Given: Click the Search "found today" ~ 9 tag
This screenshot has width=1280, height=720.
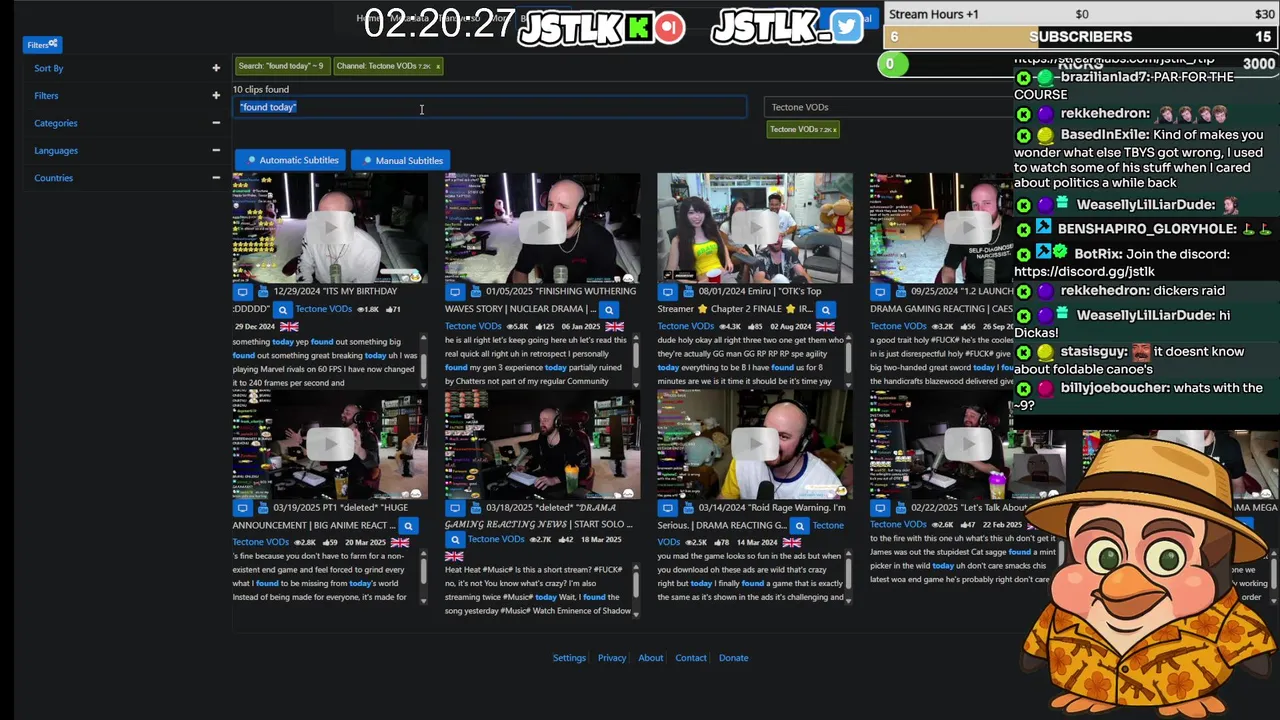Looking at the screenshot, I should click(x=281, y=66).
